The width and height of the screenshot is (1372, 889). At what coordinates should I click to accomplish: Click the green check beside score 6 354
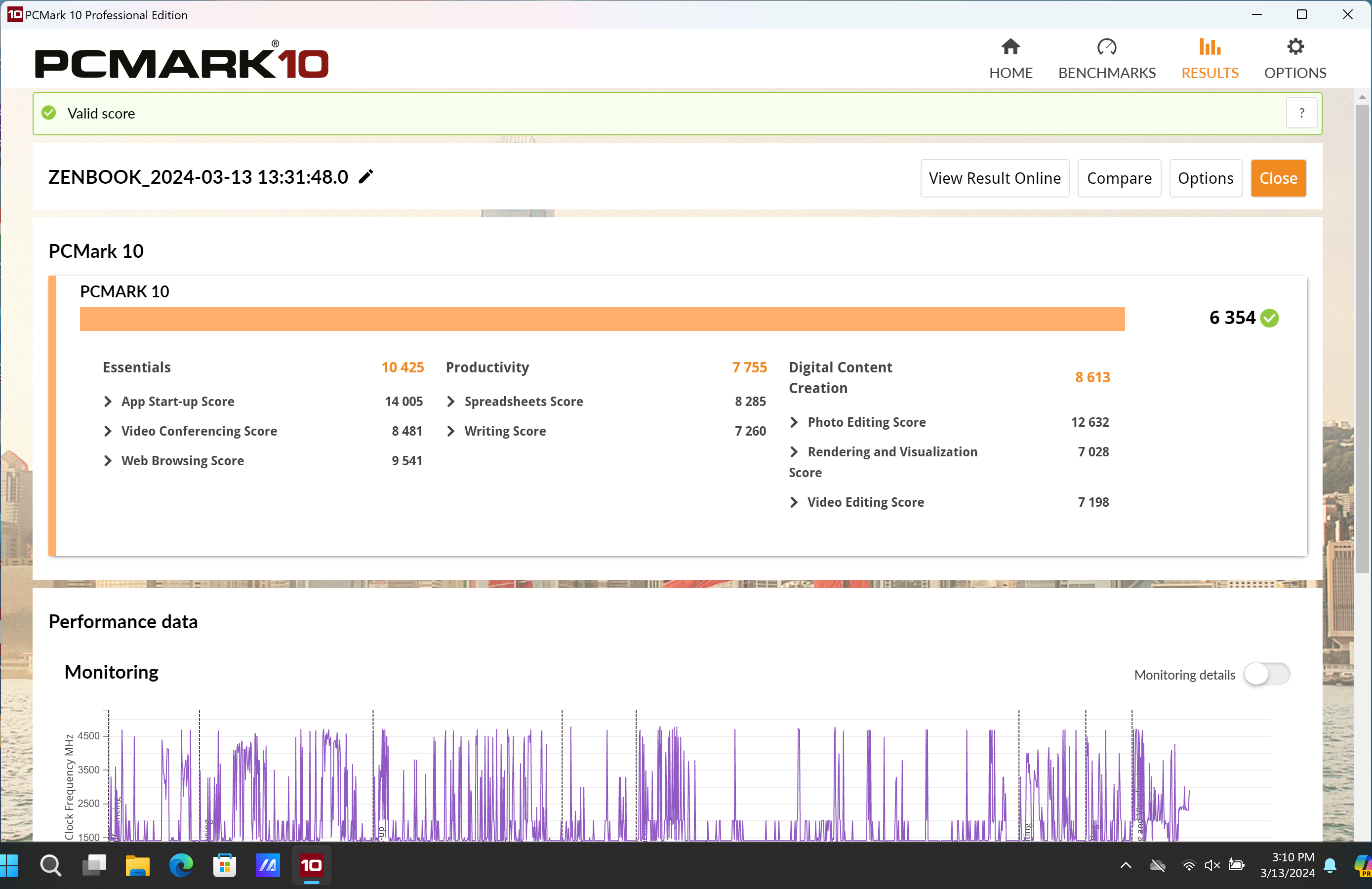[x=1269, y=318]
